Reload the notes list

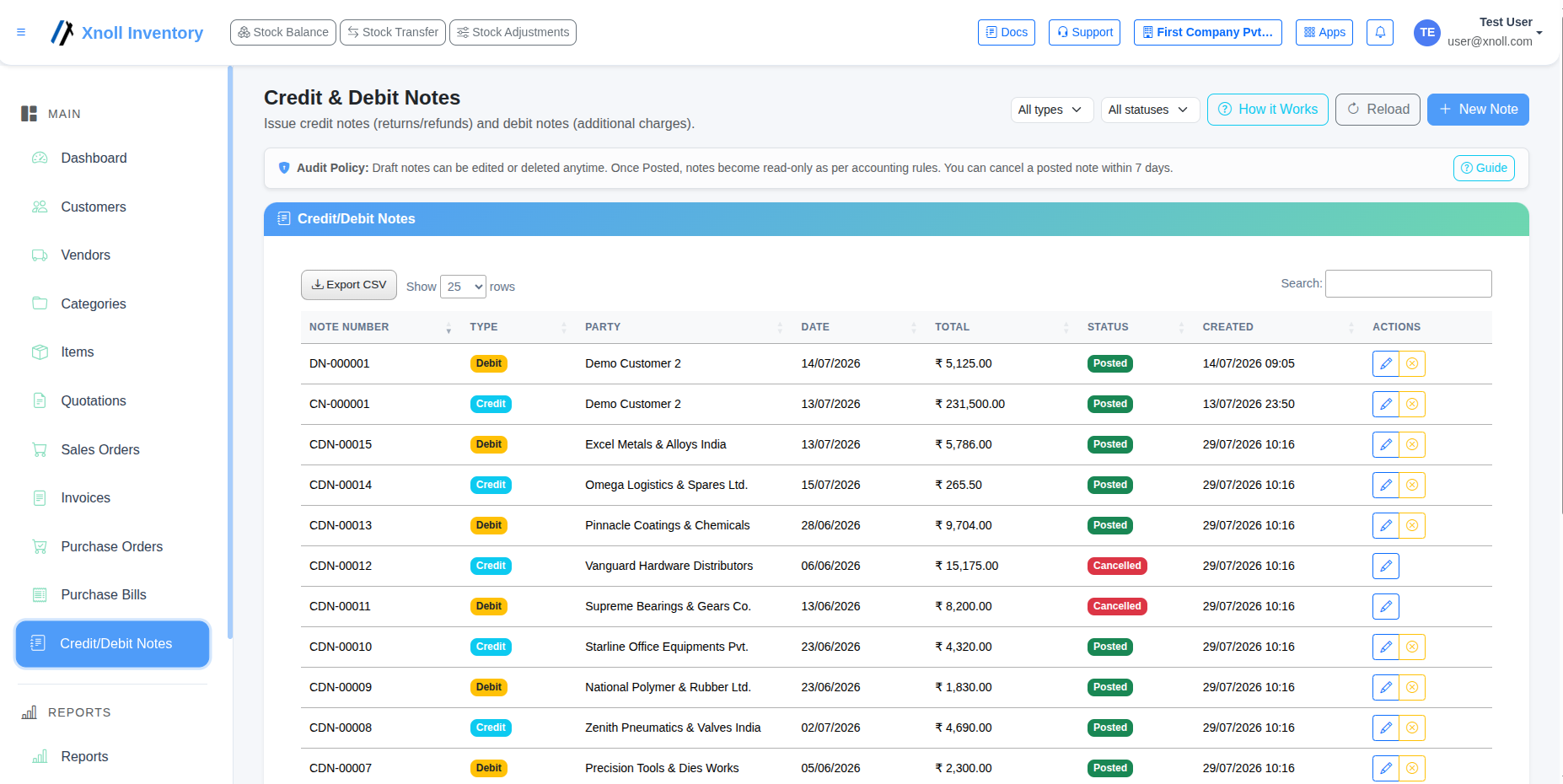(1378, 110)
